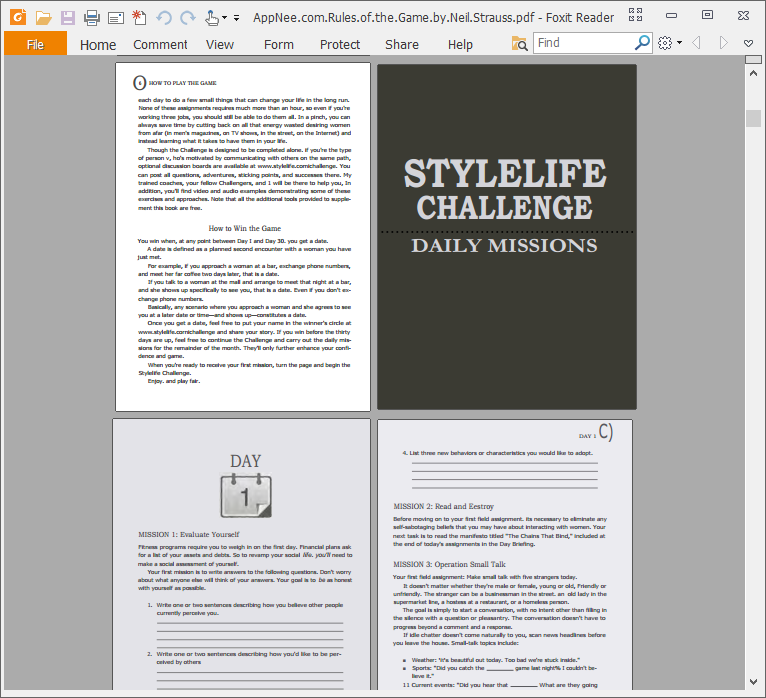Open the Form tab
766x698 pixels.
(x=279, y=44)
